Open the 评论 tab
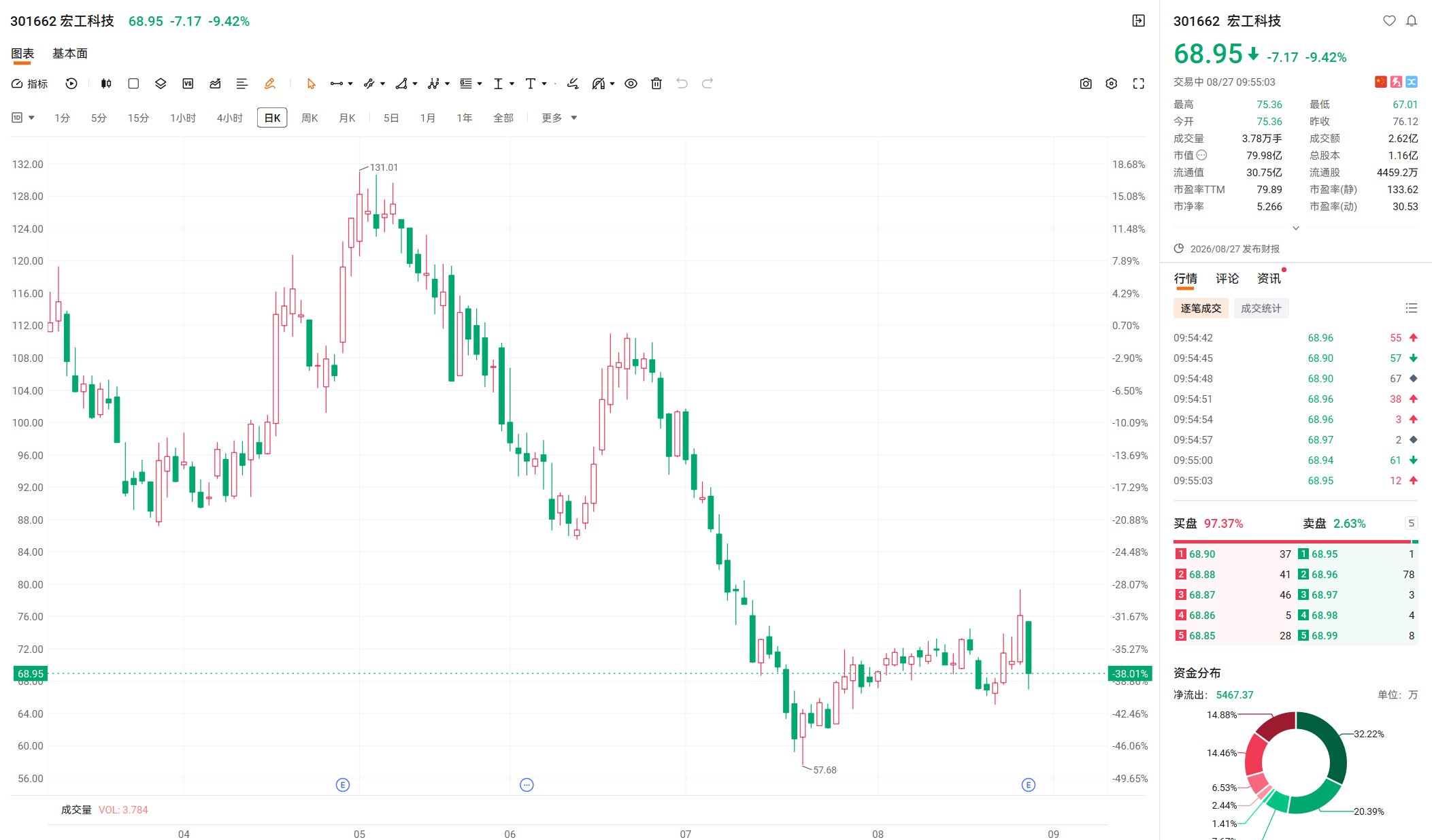The height and width of the screenshot is (840, 1432). [1227, 278]
